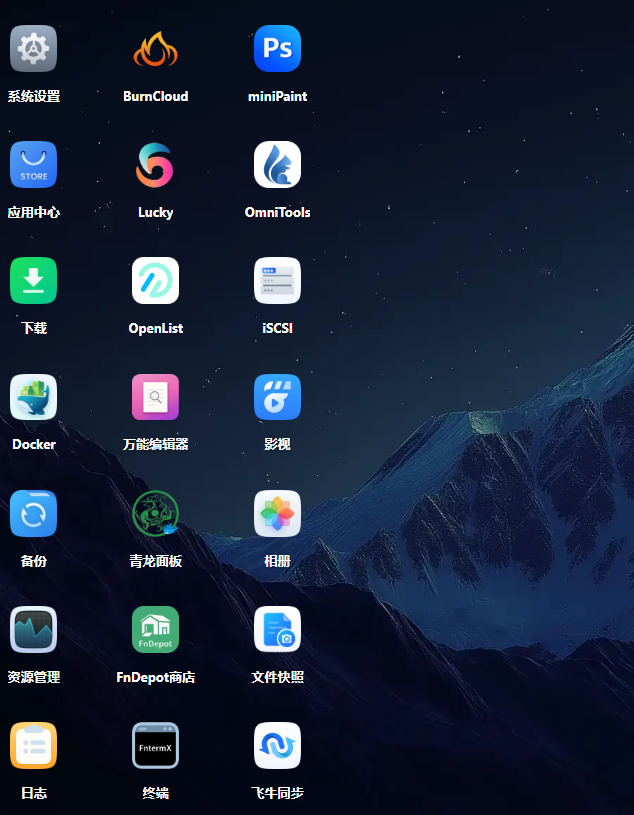Launch the BurnCloud flame icon

[155, 48]
